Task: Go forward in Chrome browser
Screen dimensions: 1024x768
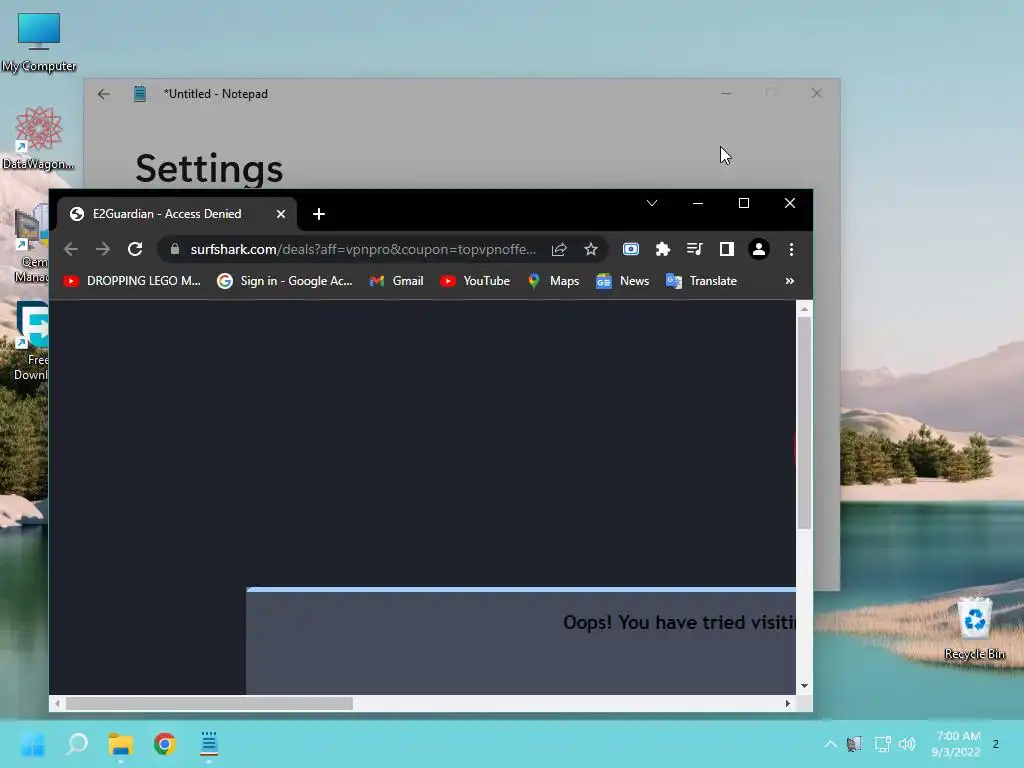Action: point(103,249)
